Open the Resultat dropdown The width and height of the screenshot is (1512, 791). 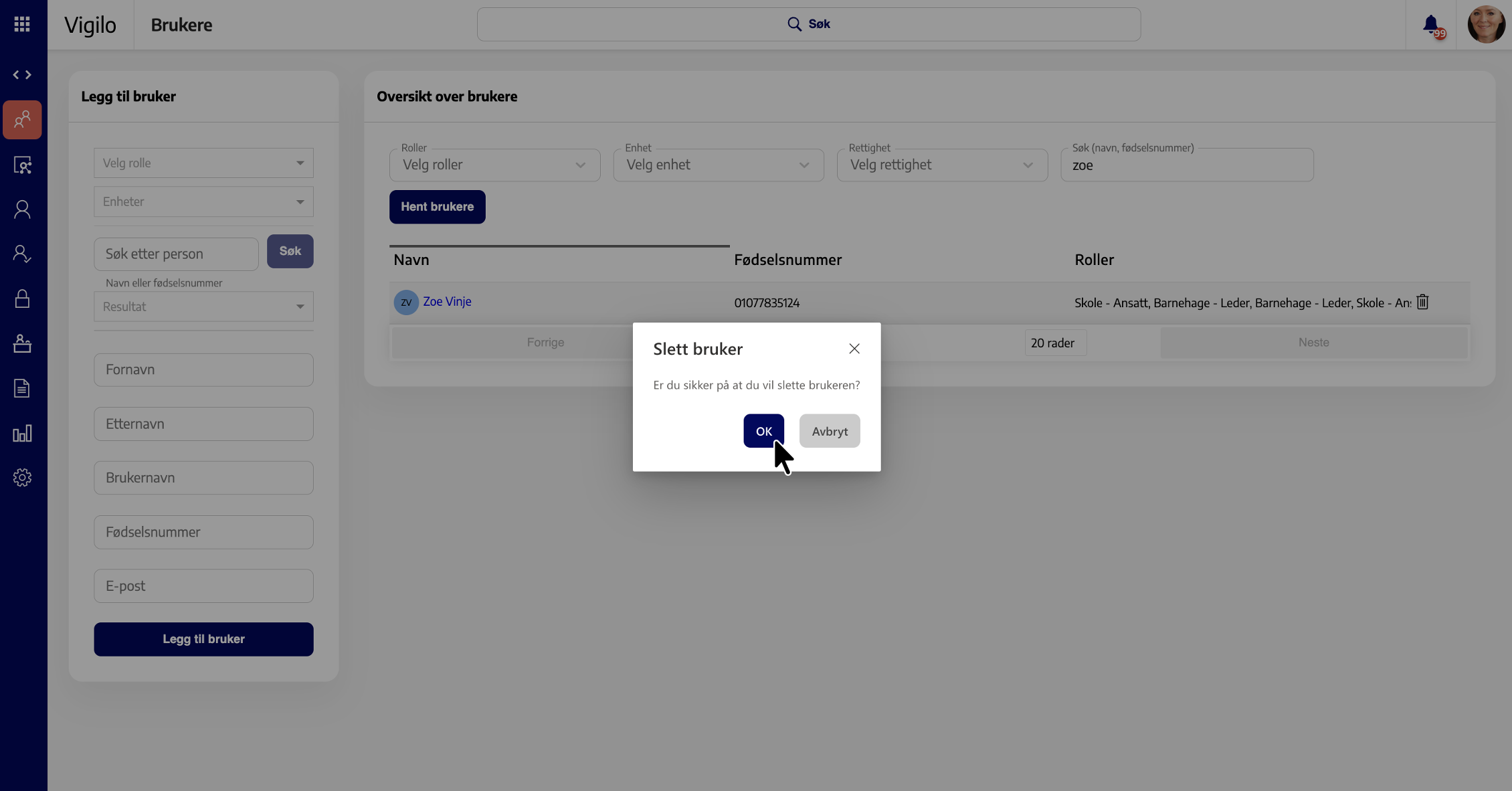pos(203,306)
